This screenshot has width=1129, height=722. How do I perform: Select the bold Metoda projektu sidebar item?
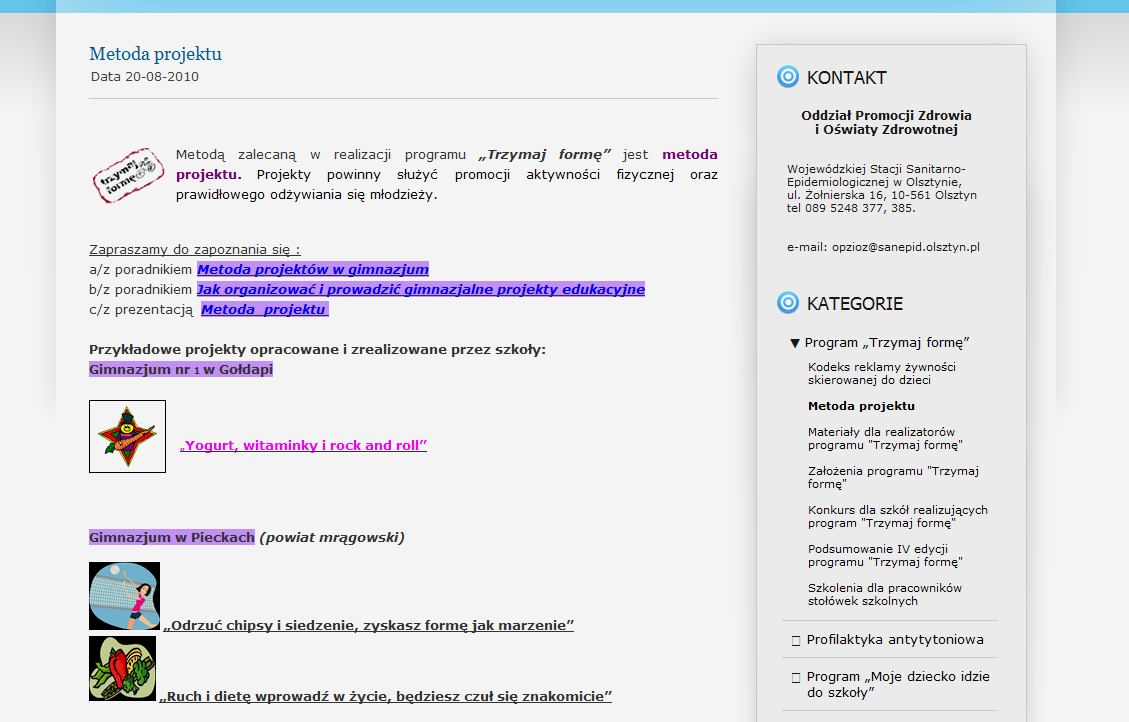[861, 406]
